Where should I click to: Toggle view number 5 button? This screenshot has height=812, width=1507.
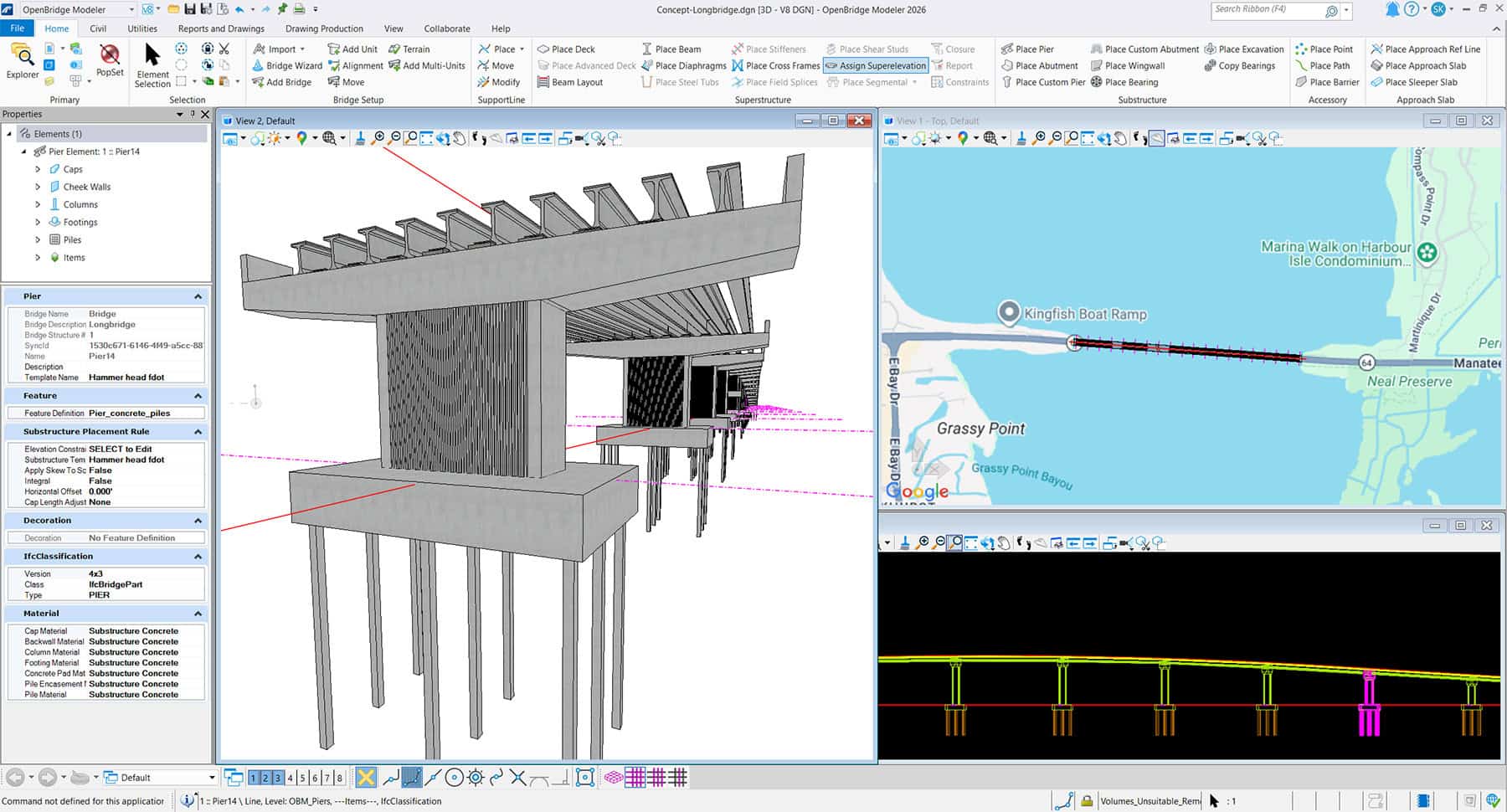click(x=302, y=778)
